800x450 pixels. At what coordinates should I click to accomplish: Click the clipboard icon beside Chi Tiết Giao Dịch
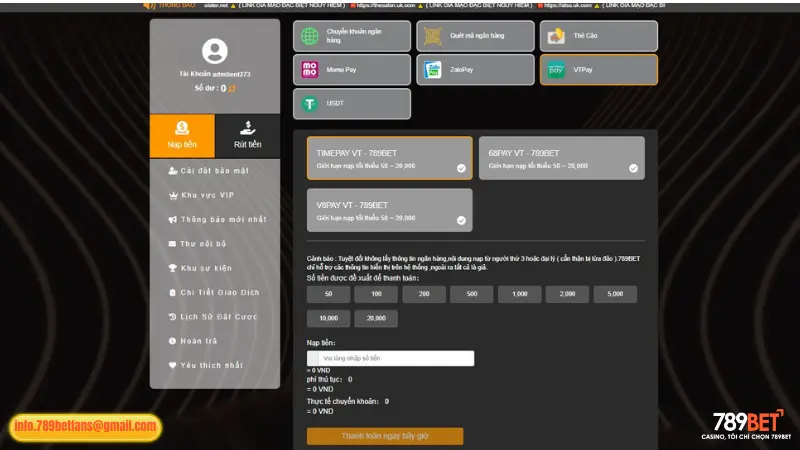point(172,292)
